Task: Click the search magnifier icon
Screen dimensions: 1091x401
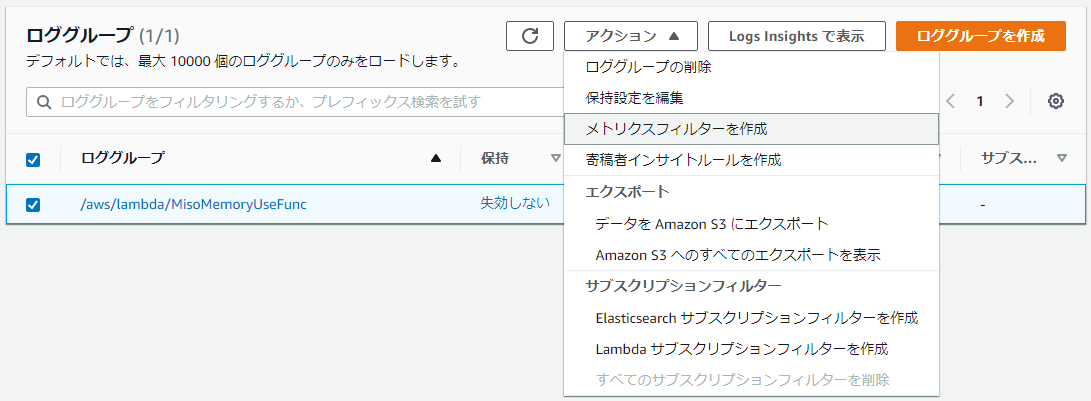Action: (x=44, y=102)
